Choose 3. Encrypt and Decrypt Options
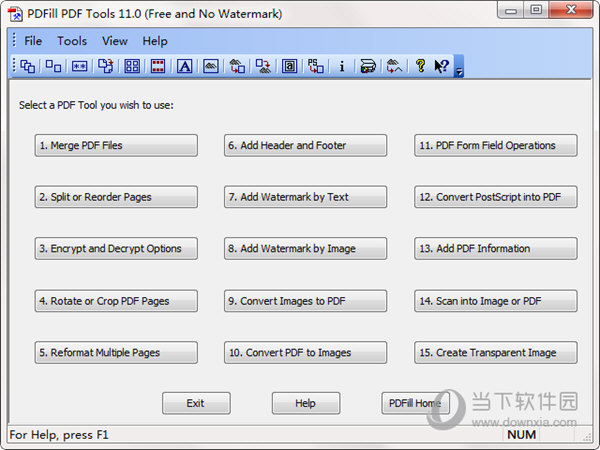Image resolution: width=600 pixels, height=450 pixels. click(x=116, y=249)
